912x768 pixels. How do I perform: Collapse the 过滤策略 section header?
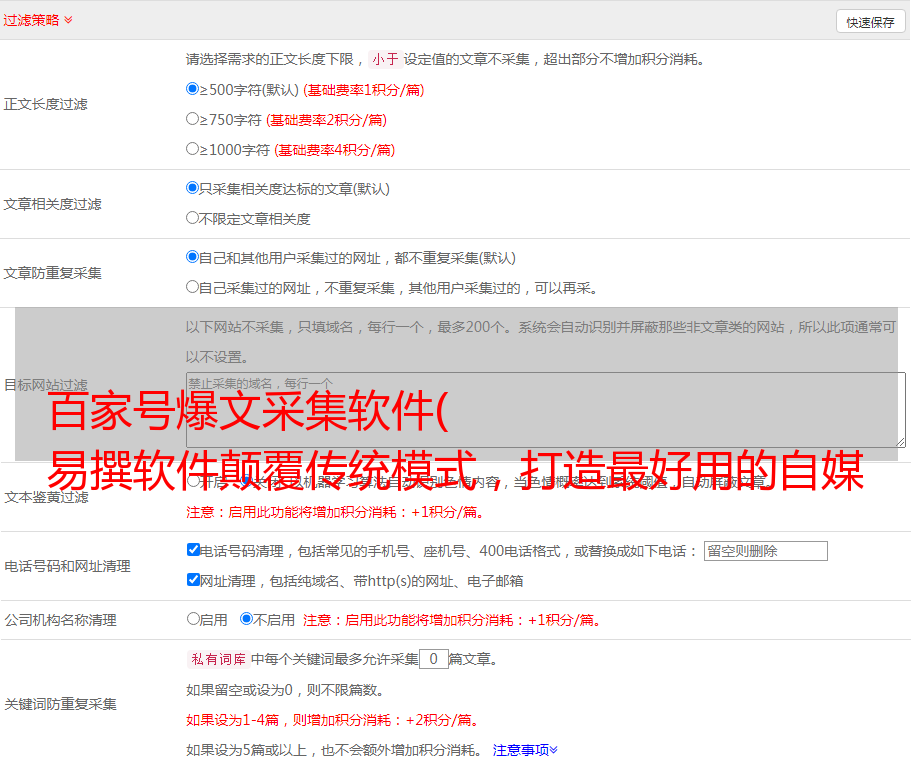click(38, 20)
